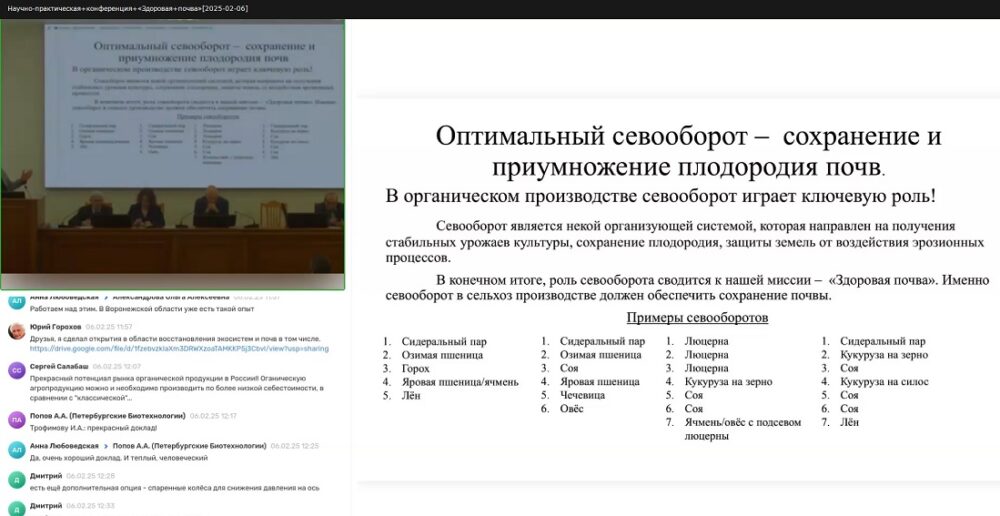
Task: Click the message about спаренные колёса
Action: point(175,487)
